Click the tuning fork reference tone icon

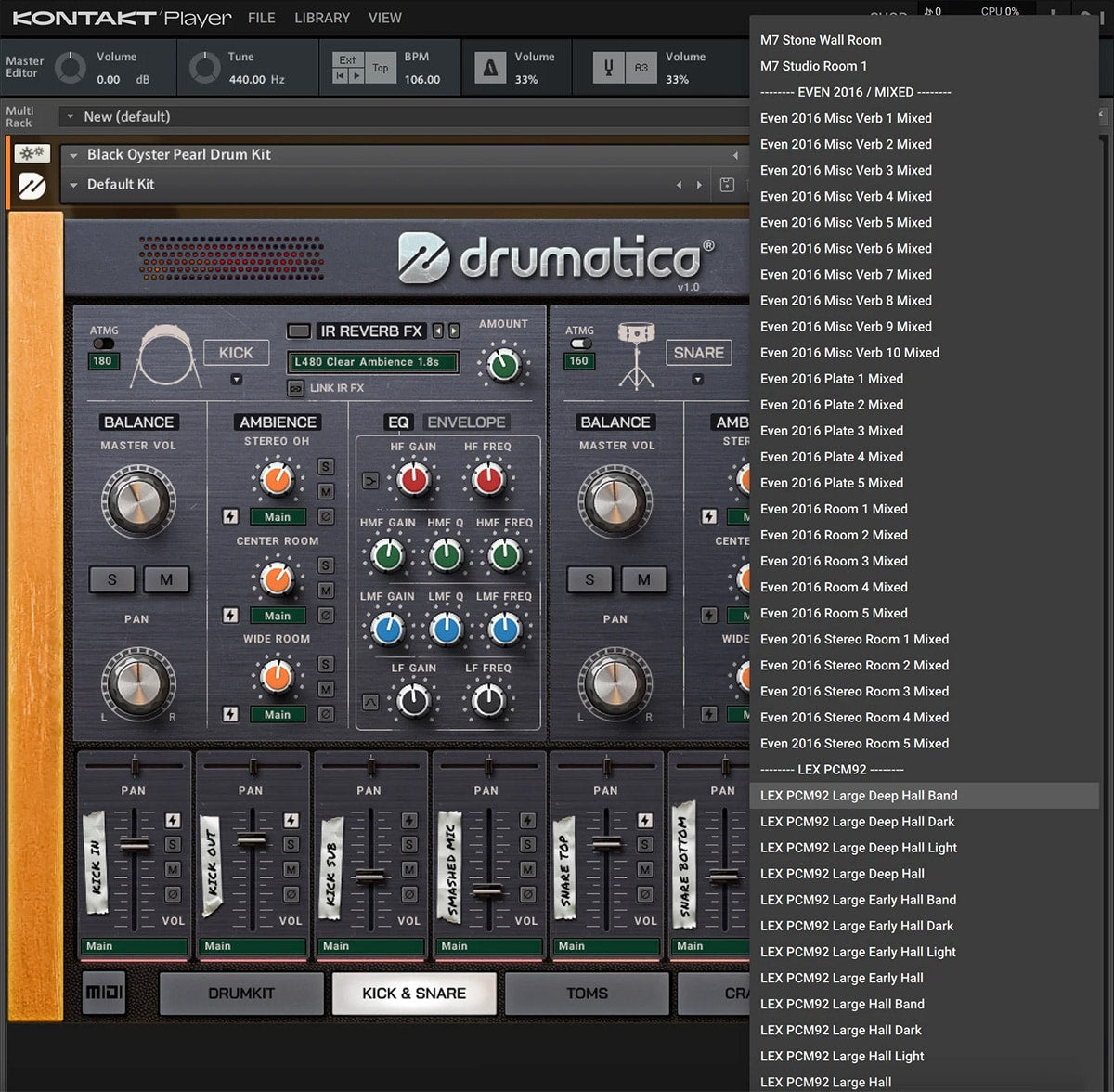(x=608, y=68)
